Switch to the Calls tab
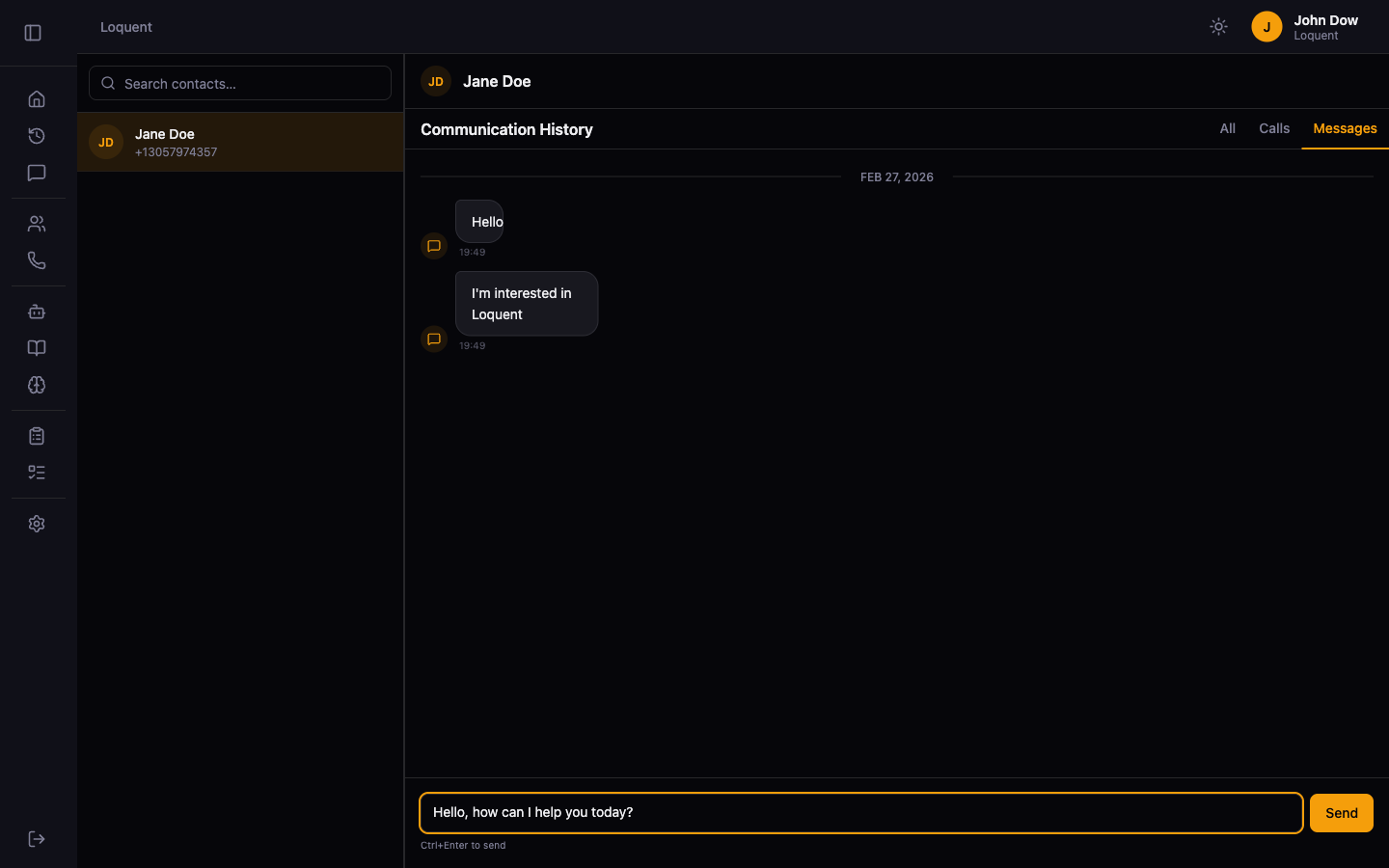The width and height of the screenshot is (1389, 868). click(x=1273, y=128)
